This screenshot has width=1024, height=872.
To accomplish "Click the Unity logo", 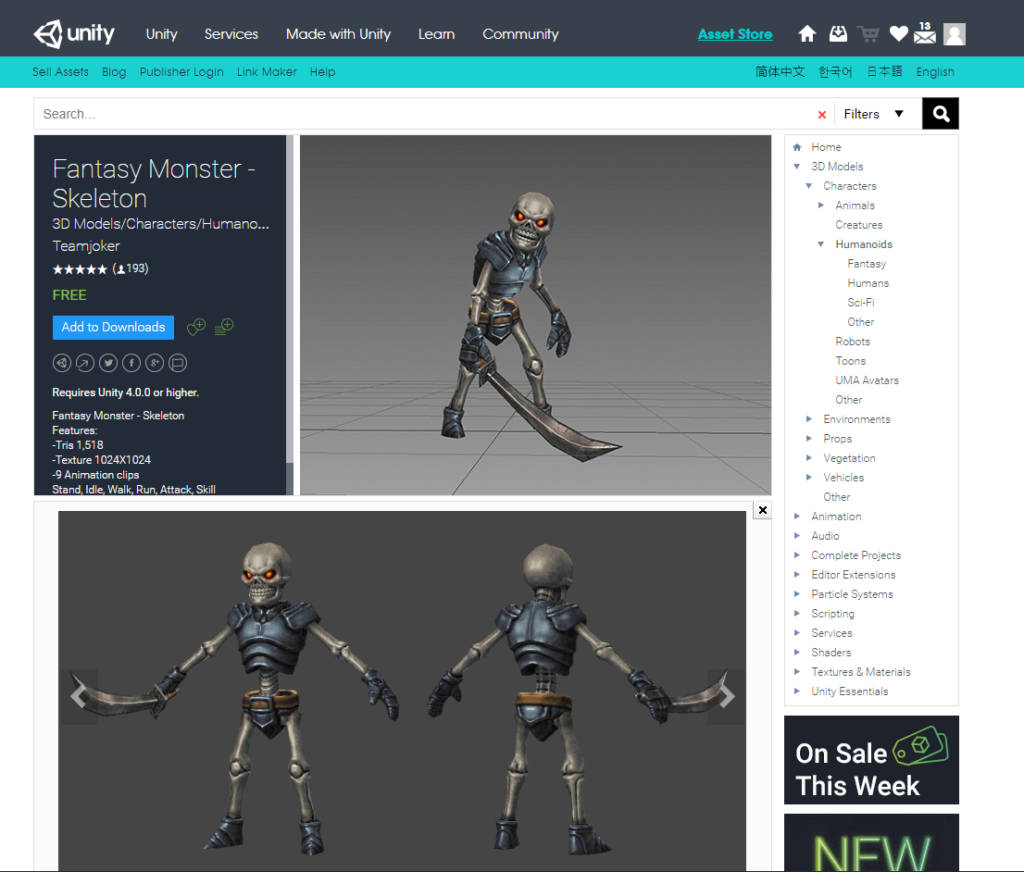I will click(74, 33).
